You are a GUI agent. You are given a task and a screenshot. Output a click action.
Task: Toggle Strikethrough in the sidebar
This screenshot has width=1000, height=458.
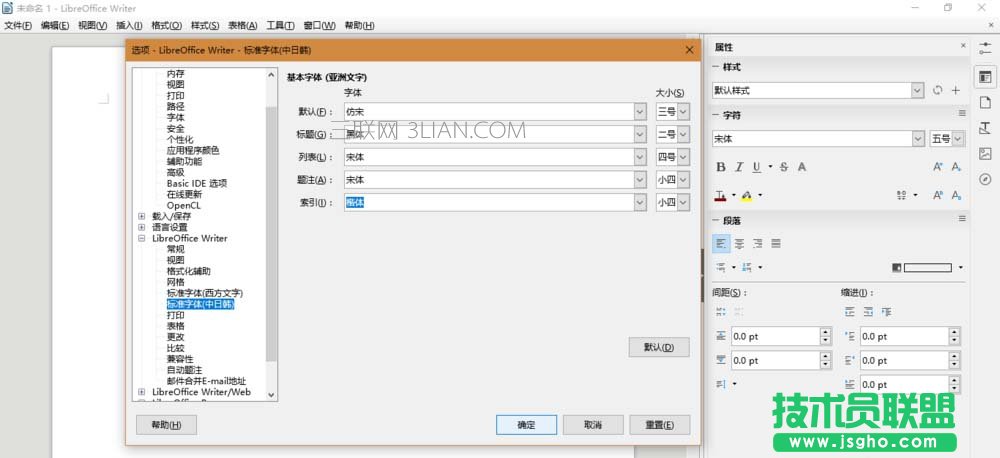(784, 167)
